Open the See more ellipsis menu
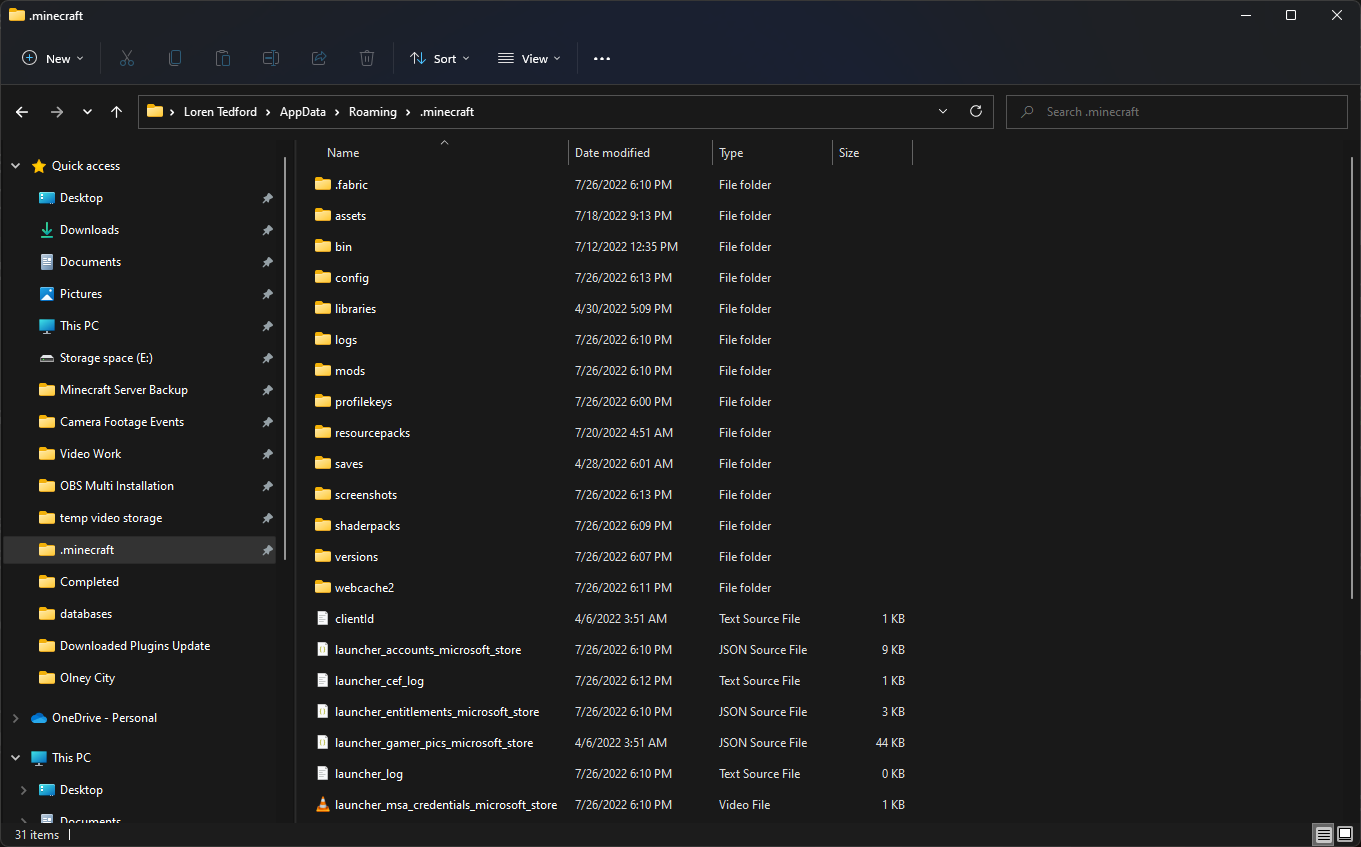The width and height of the screenshot is (1361, 847). (x=602, y=59)
